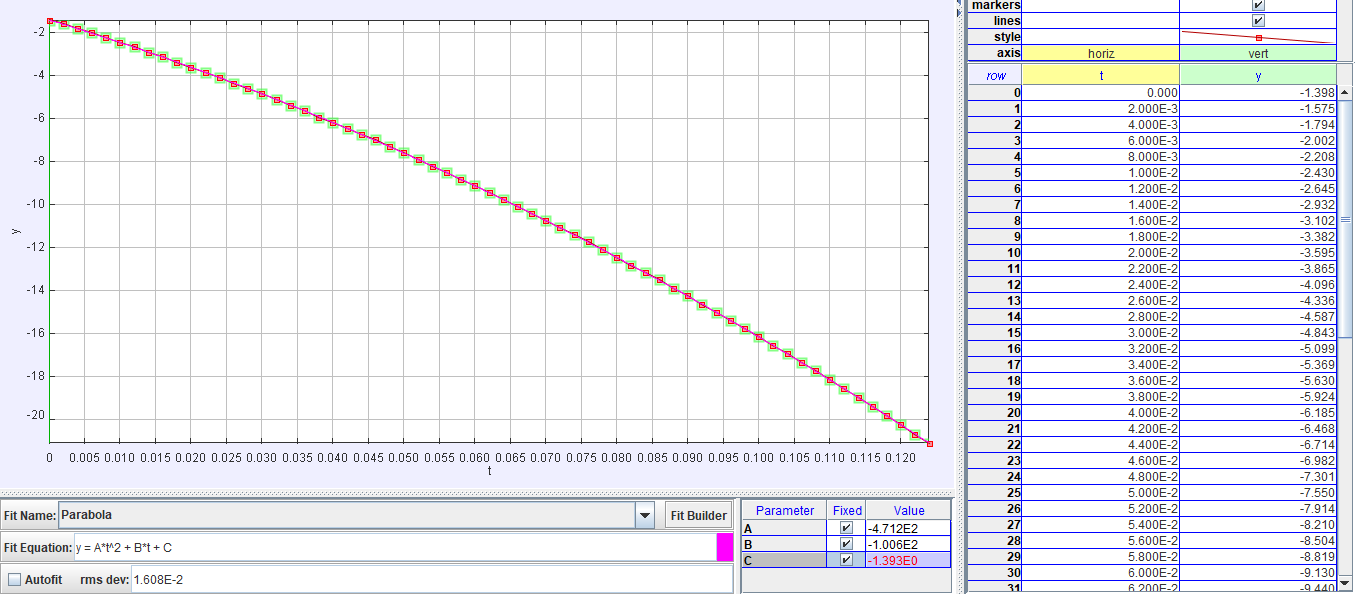This screenshot has width=1355, height=594.
Task: Click the Value column header
Action: click(908, 510)
